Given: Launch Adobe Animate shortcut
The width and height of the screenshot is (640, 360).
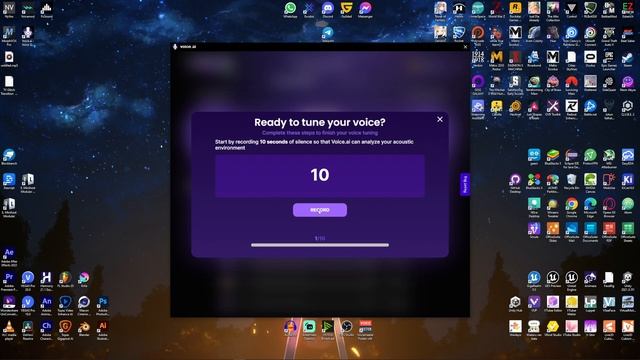Looking at the screenshot, I should pos(47,305).
